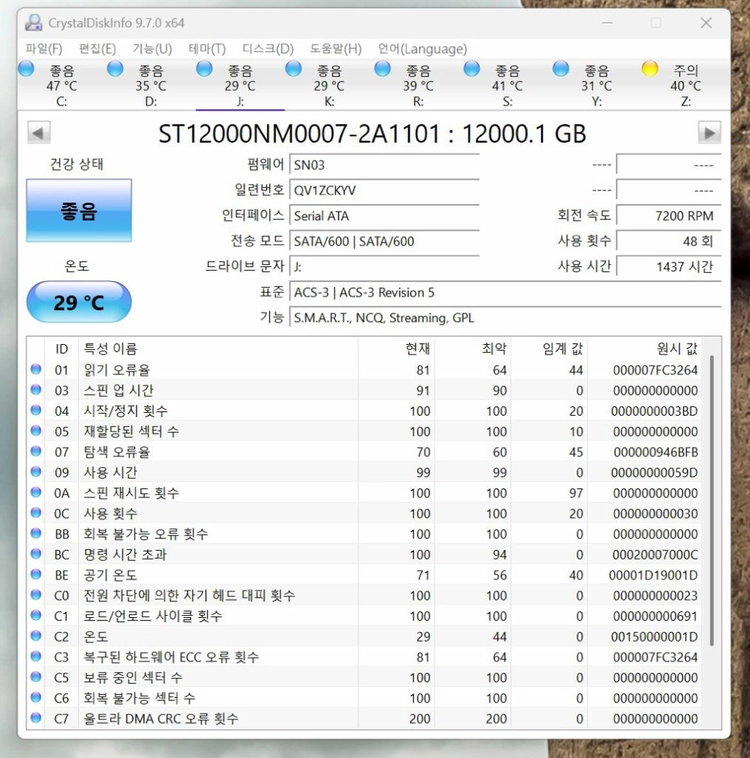This screenshot has width=750, height=758.
Task: Click the power on hours 1437 시간 field
Action: tap(669, 266)
